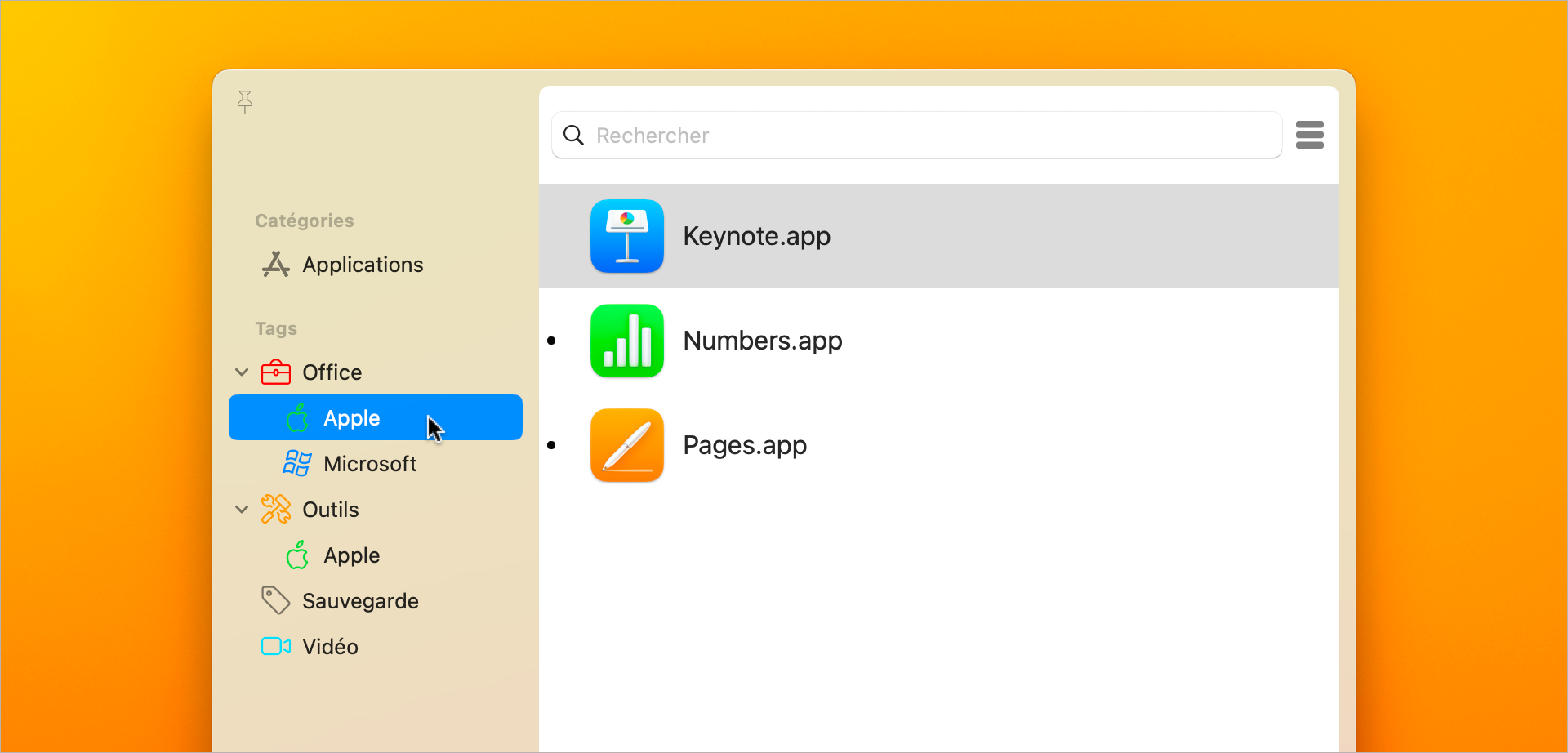The width and height of the screenshot is (1568, 753).
Task: Click the magnifying glass search icon
Action: pyautogui.click(x=574, y=136)
